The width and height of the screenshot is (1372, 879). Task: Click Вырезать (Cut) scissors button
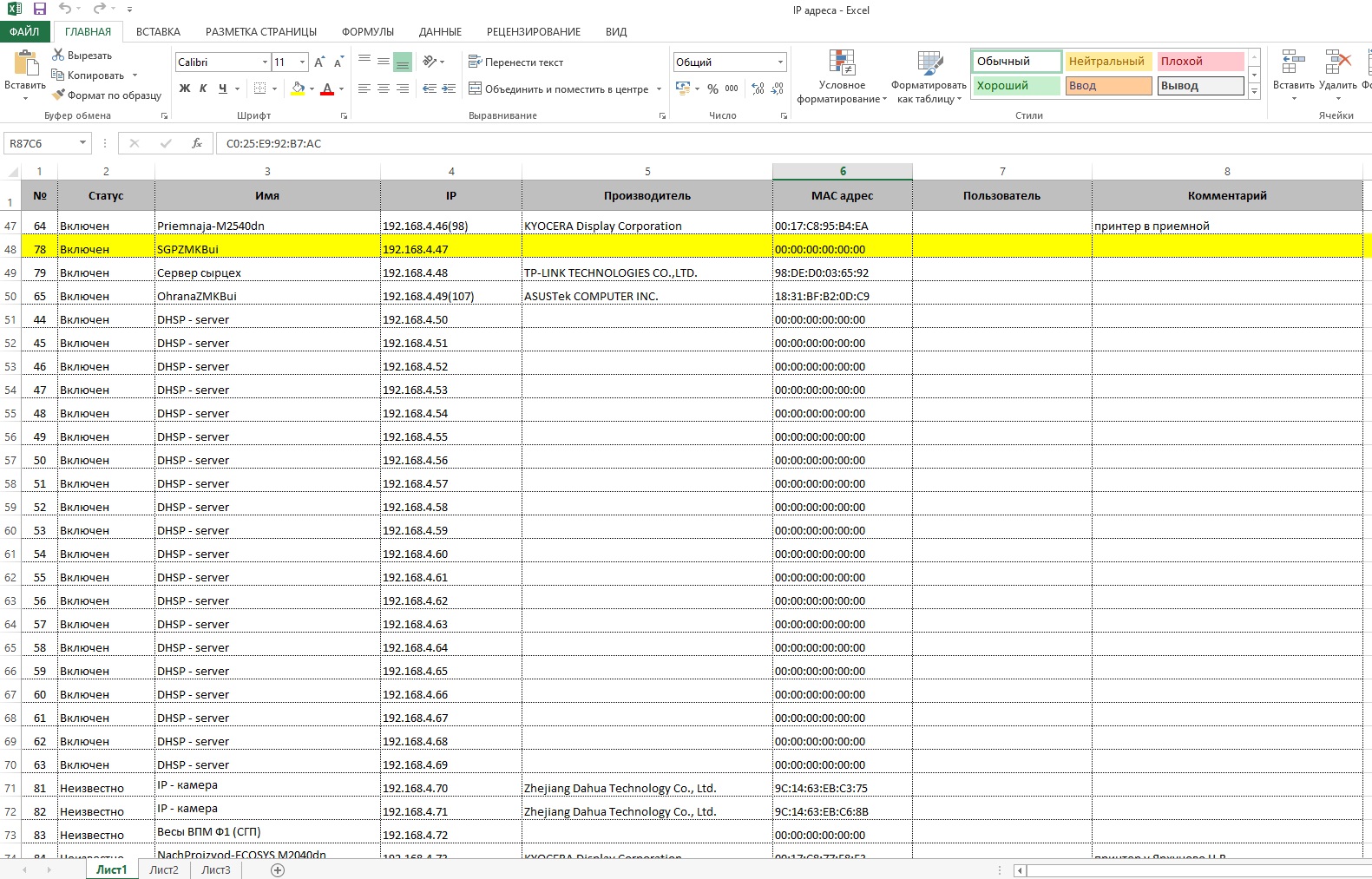82,55
